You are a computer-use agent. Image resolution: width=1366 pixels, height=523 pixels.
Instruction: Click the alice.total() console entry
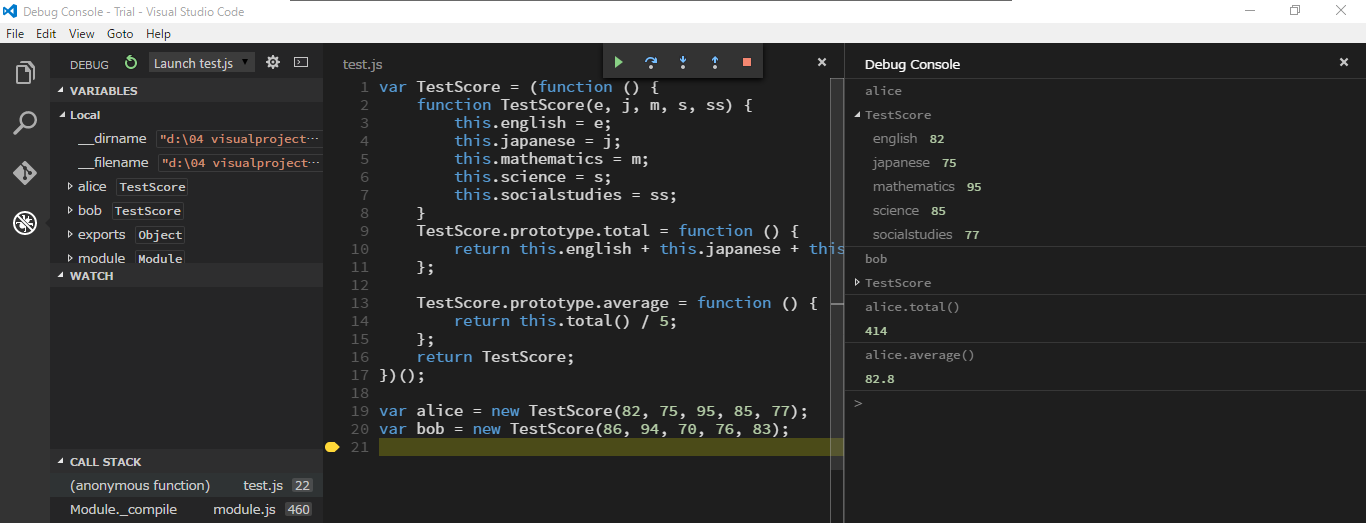[x=912, y=307]
